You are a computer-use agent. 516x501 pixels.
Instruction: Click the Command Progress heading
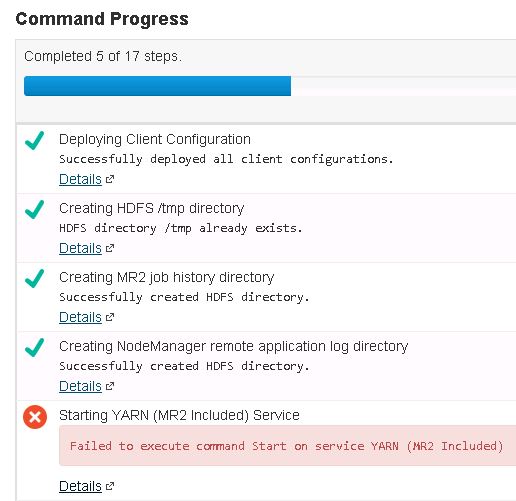pos(102,19)
